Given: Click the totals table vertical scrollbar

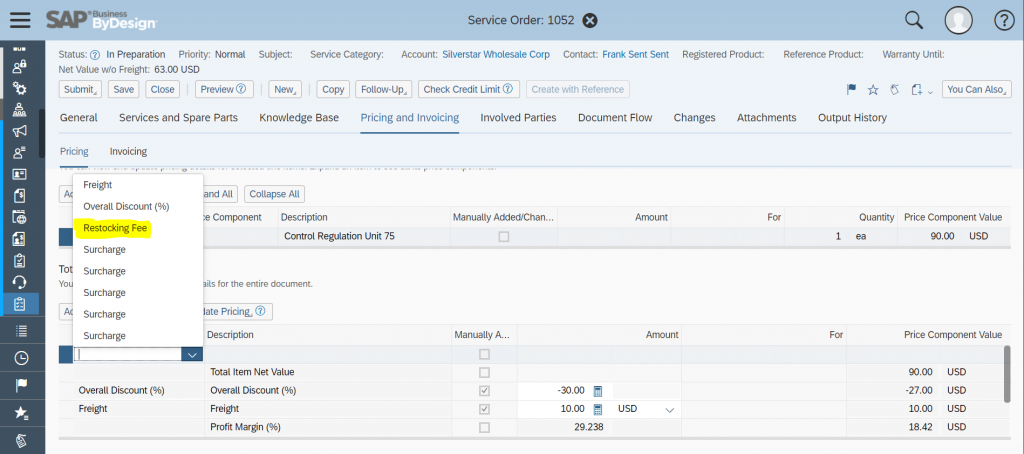Looking at the screenshot, I should [1007, 373].
